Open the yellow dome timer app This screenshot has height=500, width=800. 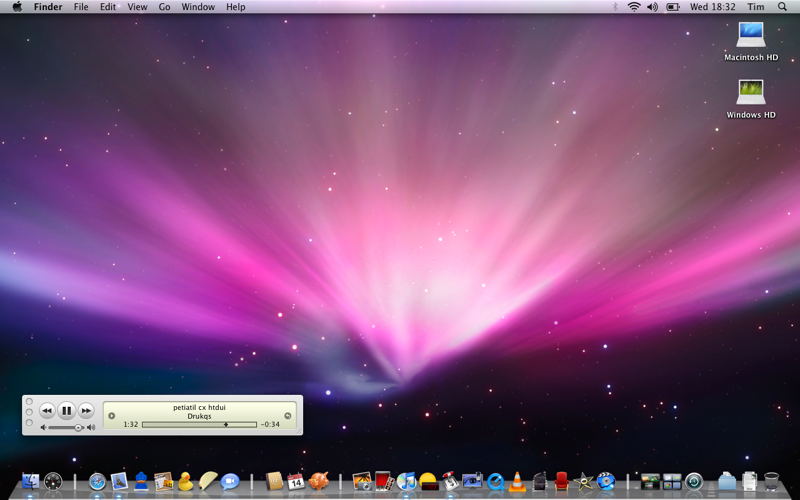[x=428, y=481]
